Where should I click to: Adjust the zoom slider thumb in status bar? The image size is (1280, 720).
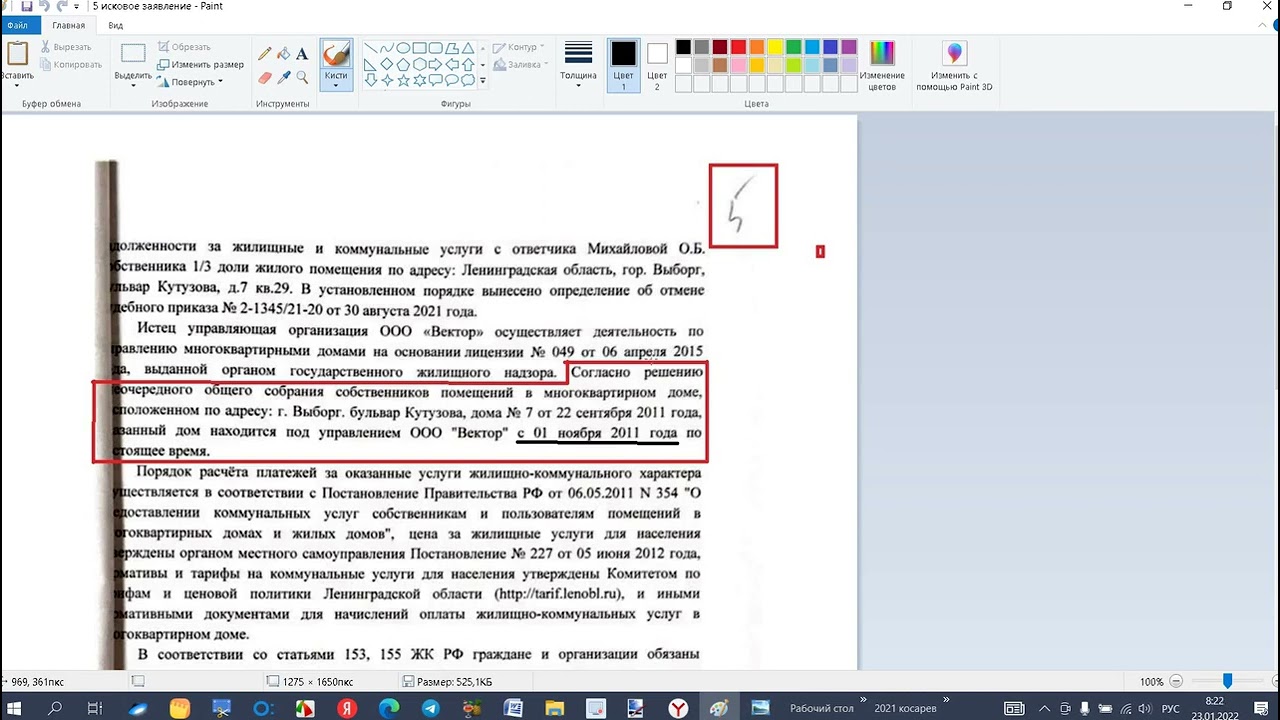[1227, 681]
